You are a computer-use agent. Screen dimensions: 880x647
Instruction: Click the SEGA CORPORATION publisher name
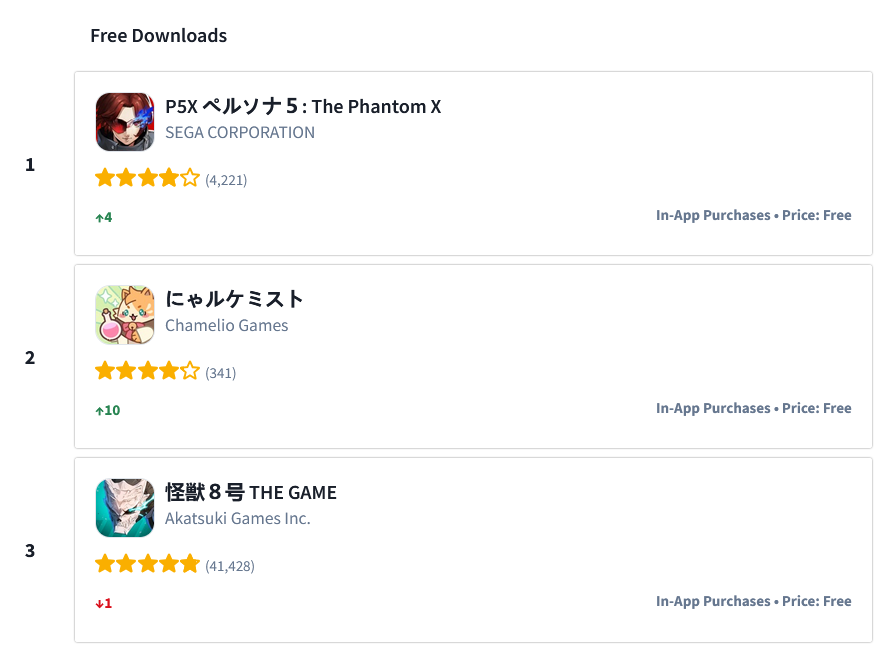click(x=240, y=132)
